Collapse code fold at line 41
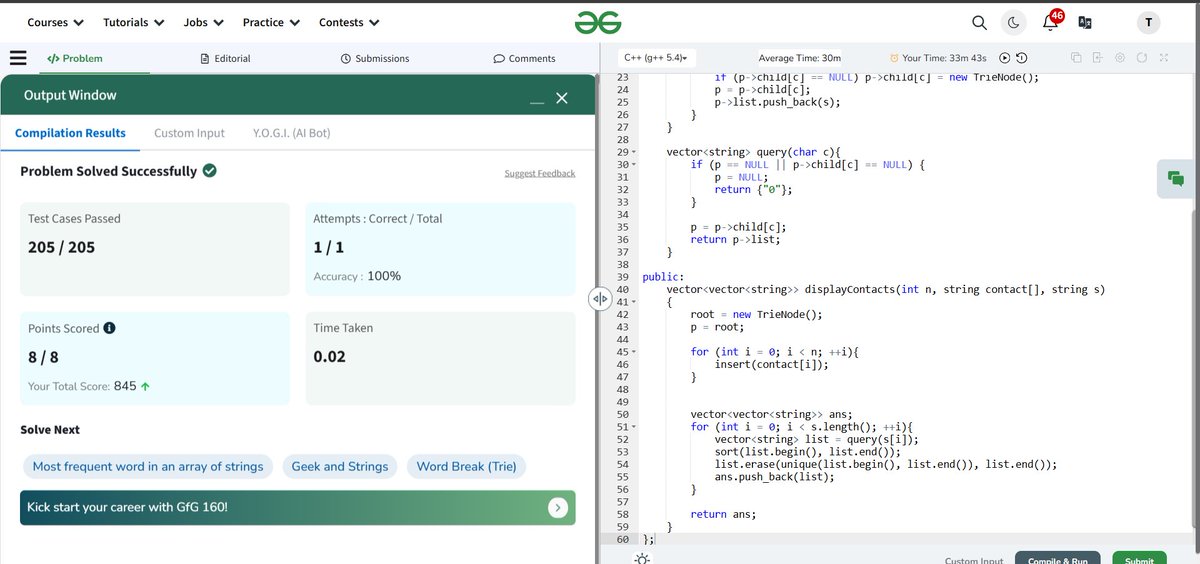Screen dimensions: 1200x564 click(x=634, y=302)
